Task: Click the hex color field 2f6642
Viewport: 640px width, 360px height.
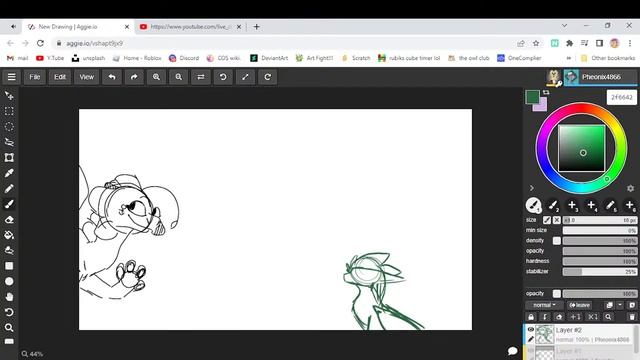Action: tap(622, 97)
